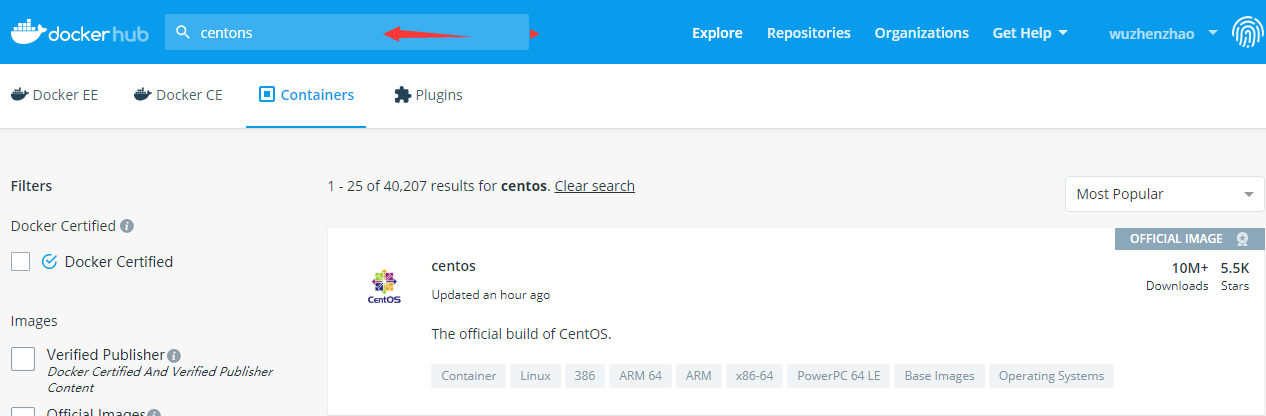The height and width of the screenshot is (416, 1266).
Task: Enable the Verified Publisher checkbox
Action: 23,359
